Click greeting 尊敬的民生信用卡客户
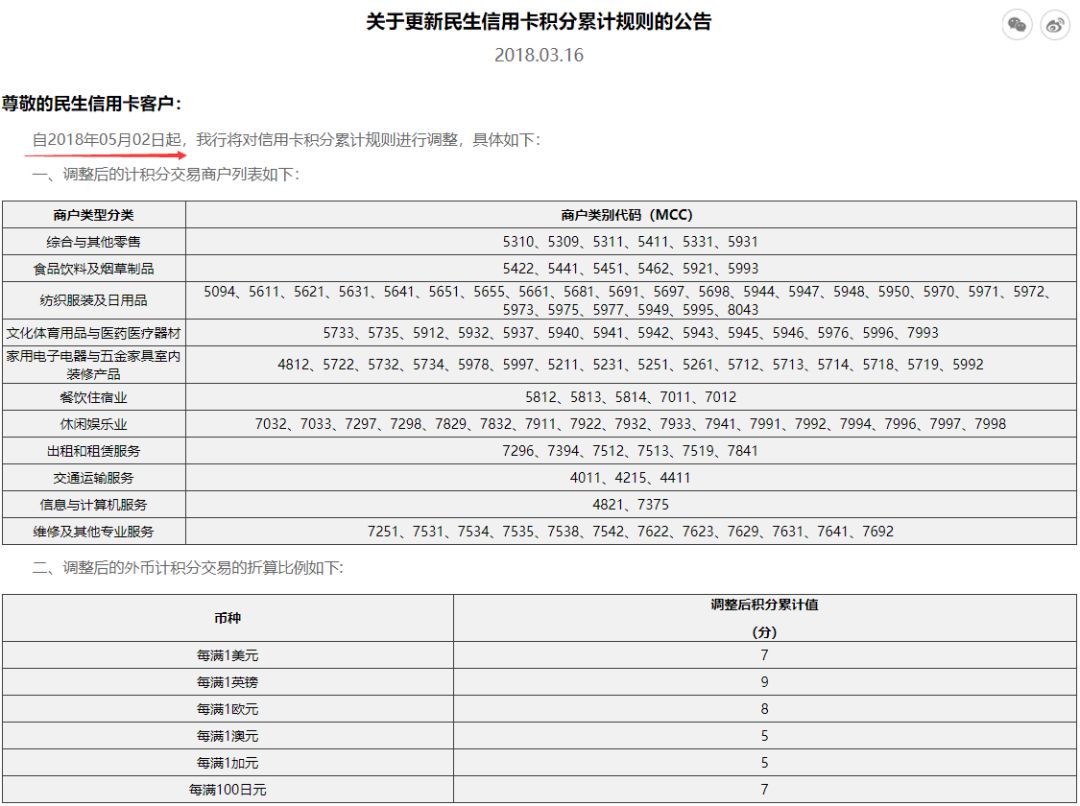 click(91, 104)
